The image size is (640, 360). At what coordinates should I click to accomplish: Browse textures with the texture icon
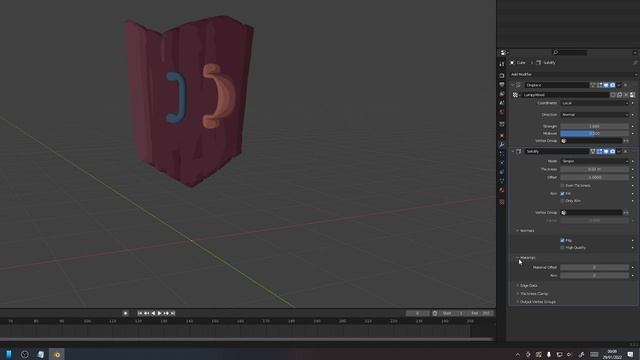[x=516, y=95]
